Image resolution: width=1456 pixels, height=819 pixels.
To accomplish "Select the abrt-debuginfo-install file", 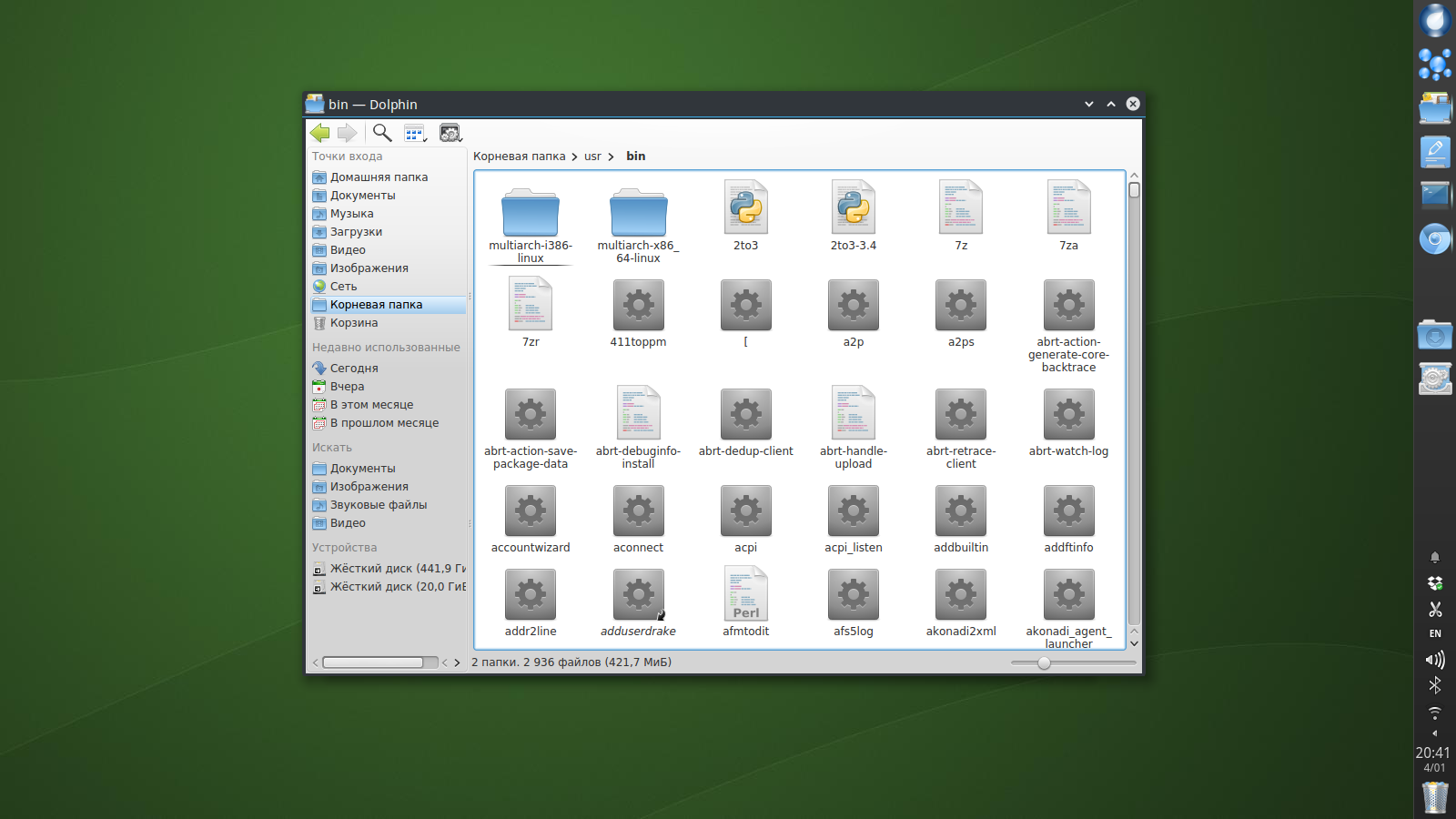I will coord(638,413).
